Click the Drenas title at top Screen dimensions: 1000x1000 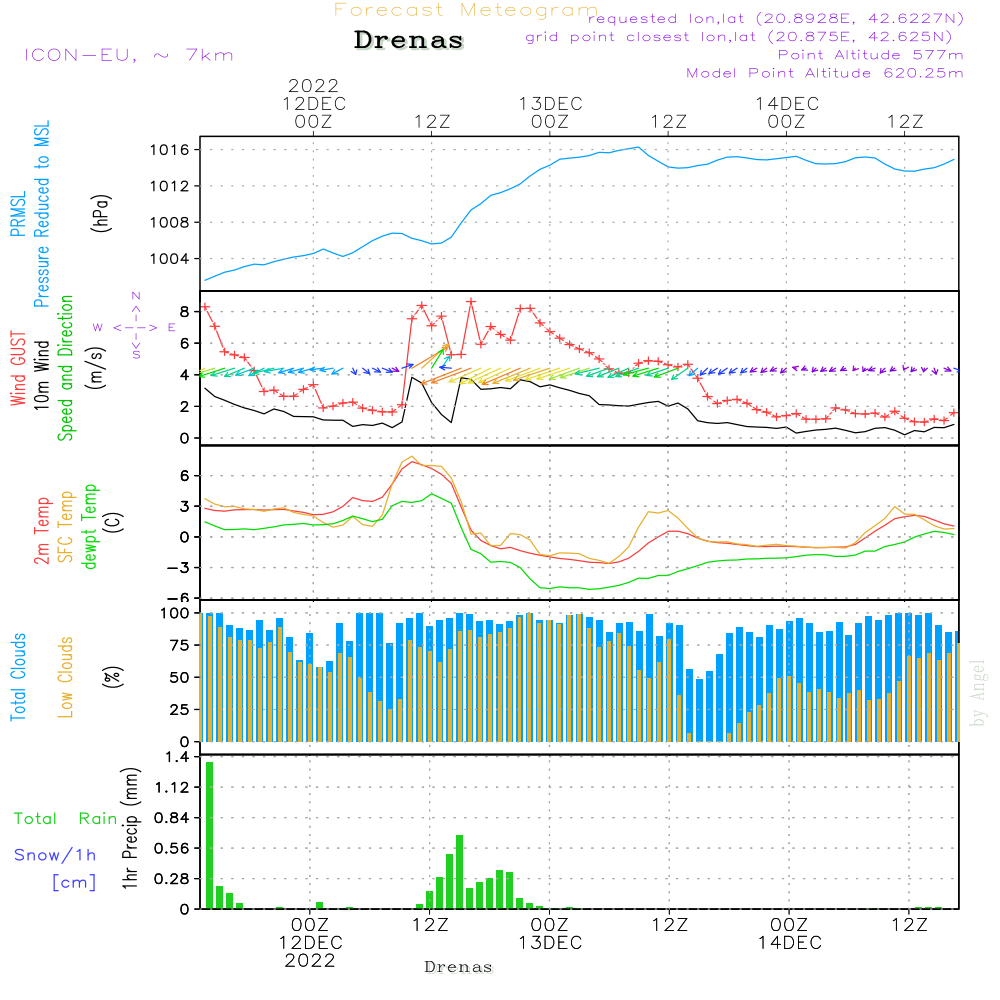click(x=409, y=41)
